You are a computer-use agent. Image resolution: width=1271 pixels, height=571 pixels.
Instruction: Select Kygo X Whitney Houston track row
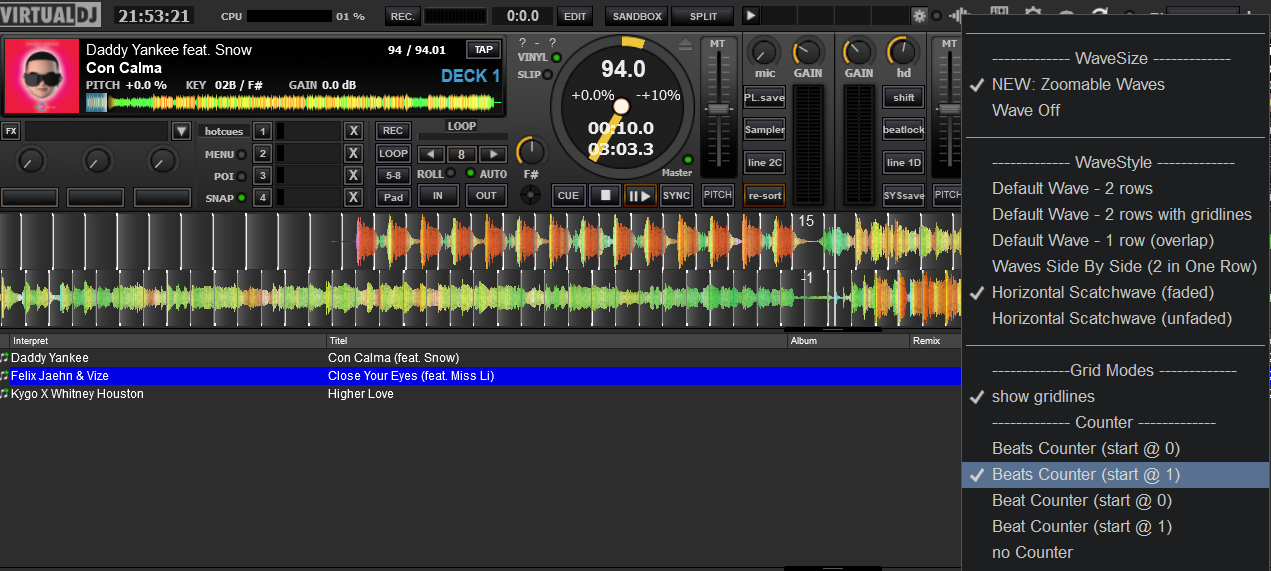(480, 394)
